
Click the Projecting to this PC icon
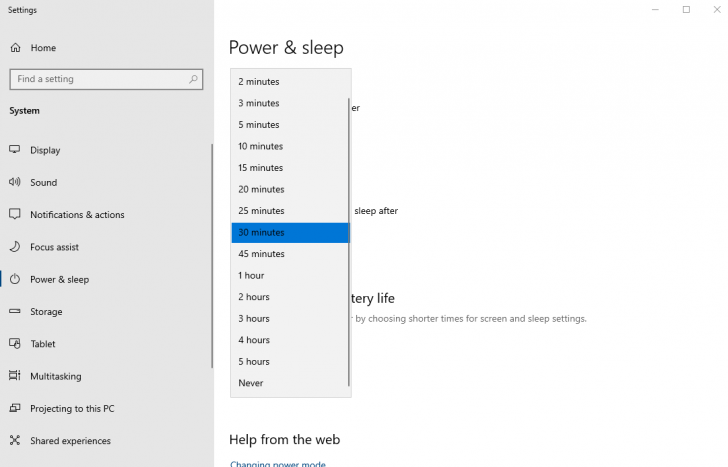[x=15, y=408]
